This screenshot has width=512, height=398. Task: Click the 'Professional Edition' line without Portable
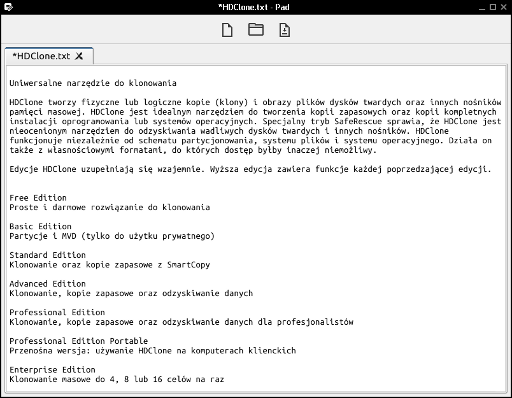click(57, 312)
